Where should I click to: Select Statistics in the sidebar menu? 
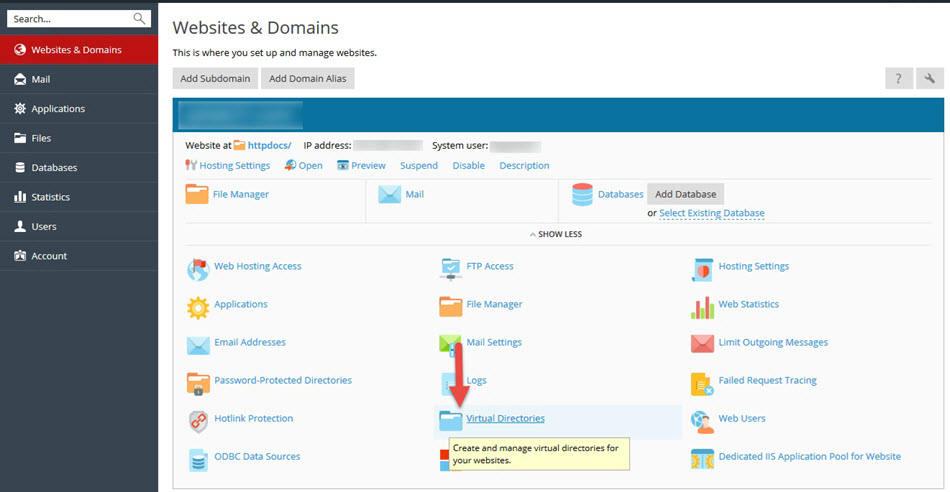(x=51, y=197)
